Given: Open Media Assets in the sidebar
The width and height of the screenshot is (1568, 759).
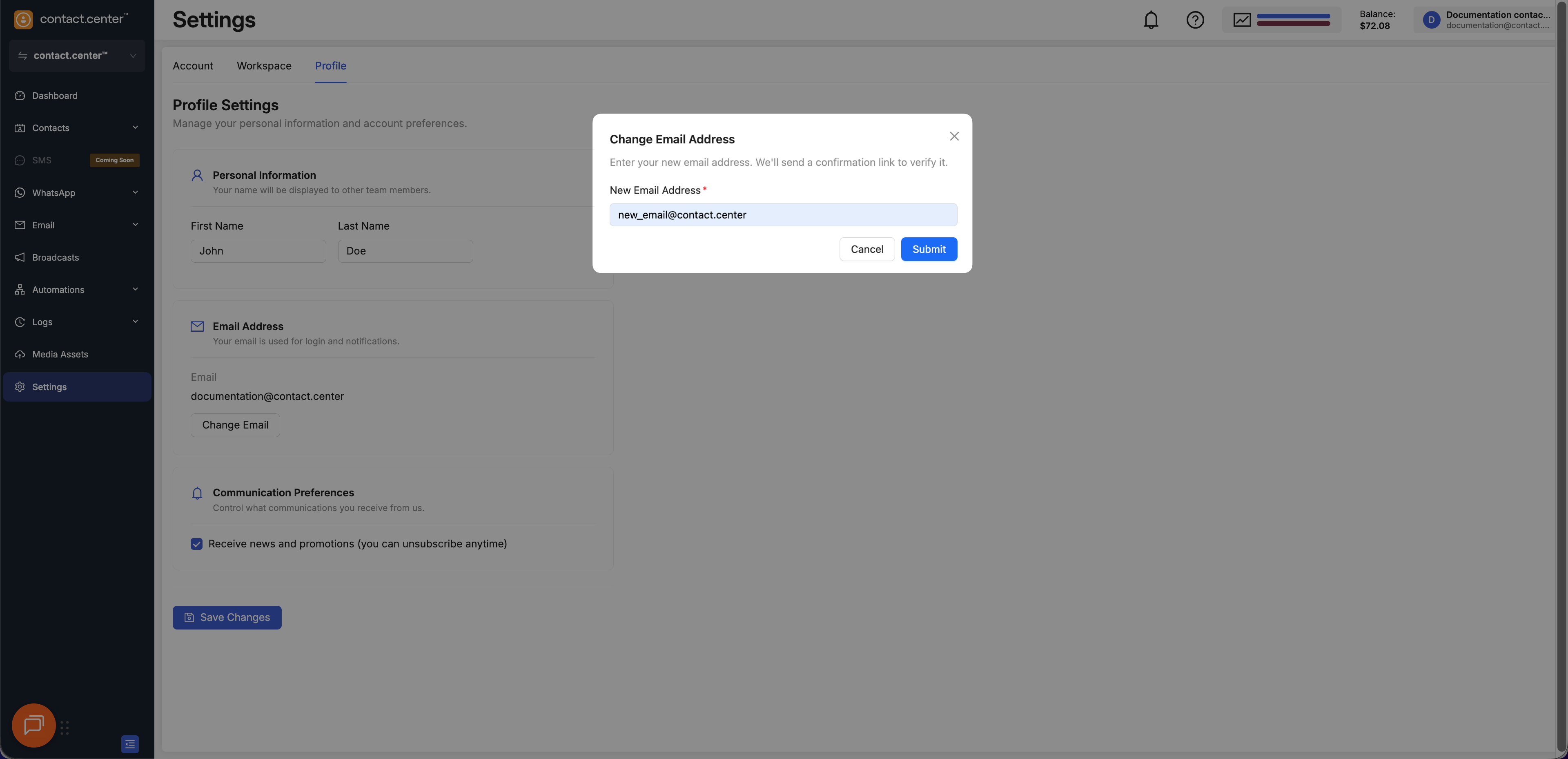Looking at the screenshot, I should click(x=60, y=354).
